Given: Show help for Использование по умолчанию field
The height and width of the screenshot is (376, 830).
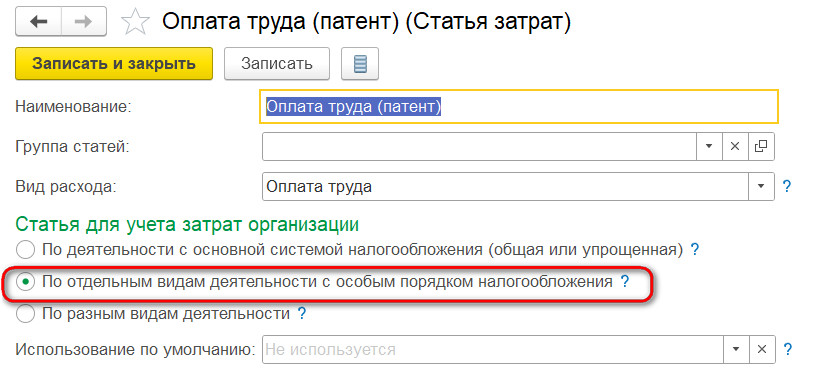Looking at the screenshot, I should point(788,350).
